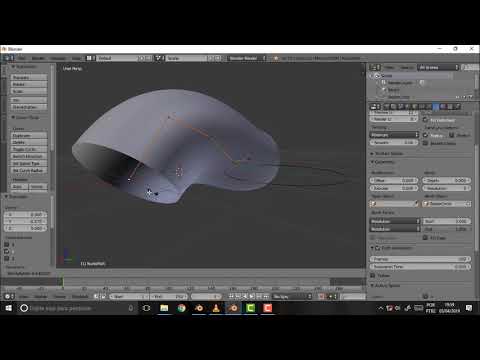Click the Toggle Cyclic button
The width and height of the screenshot is (480, 360).
29,149
